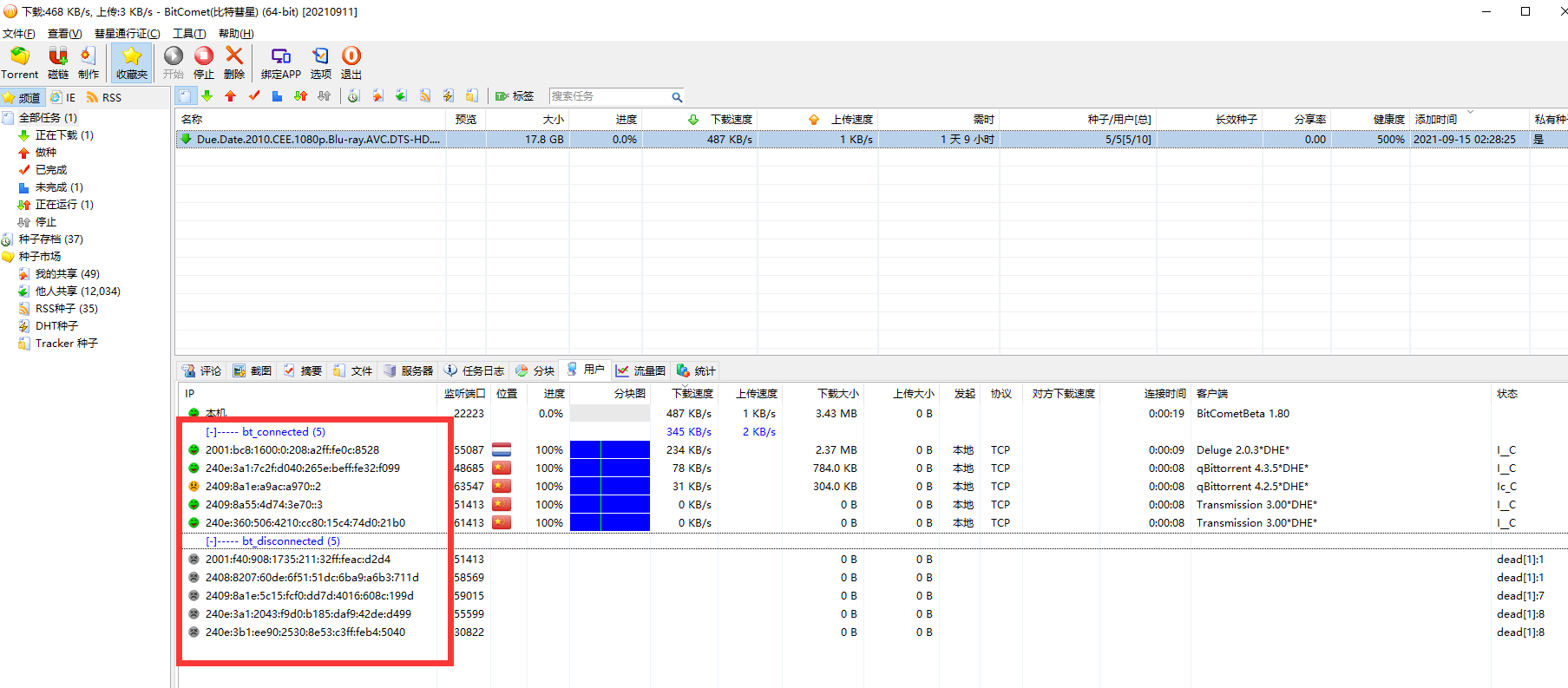Select the Due.Date.2010 download task row
1568x688 pixels.
871,139
